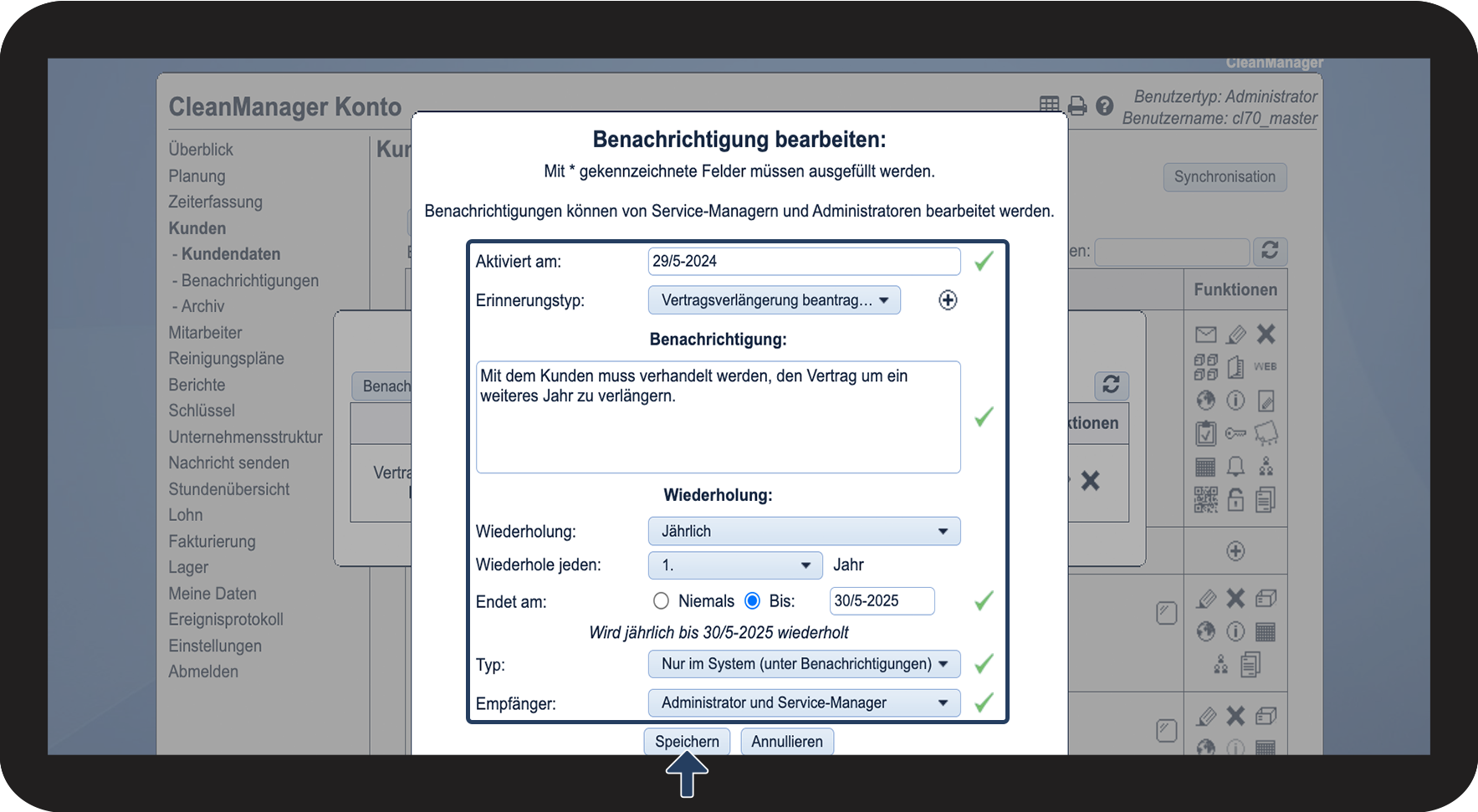Open Berichte in the sidebar

[197, 386]
